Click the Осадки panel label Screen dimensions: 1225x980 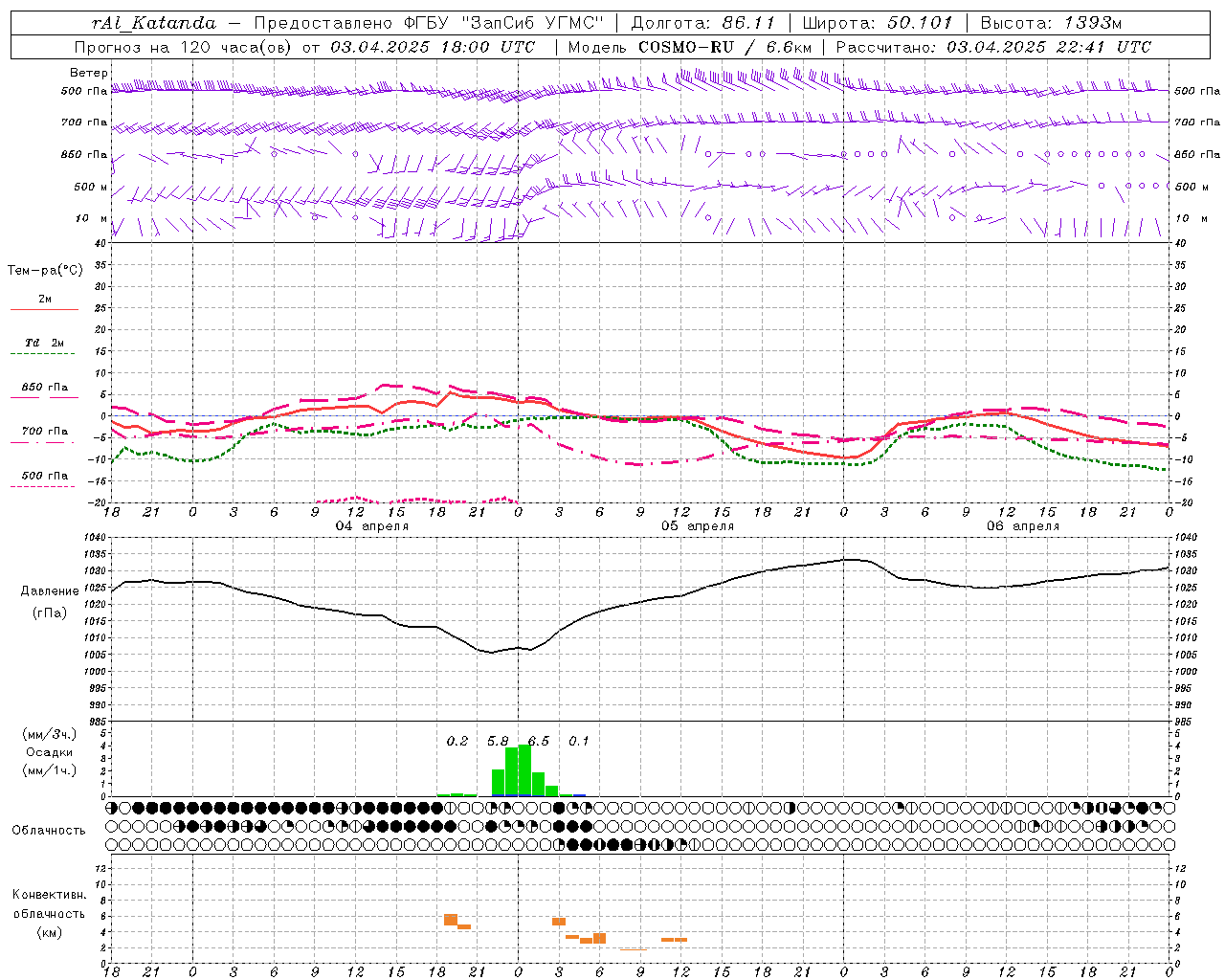(x=49, y=752)
